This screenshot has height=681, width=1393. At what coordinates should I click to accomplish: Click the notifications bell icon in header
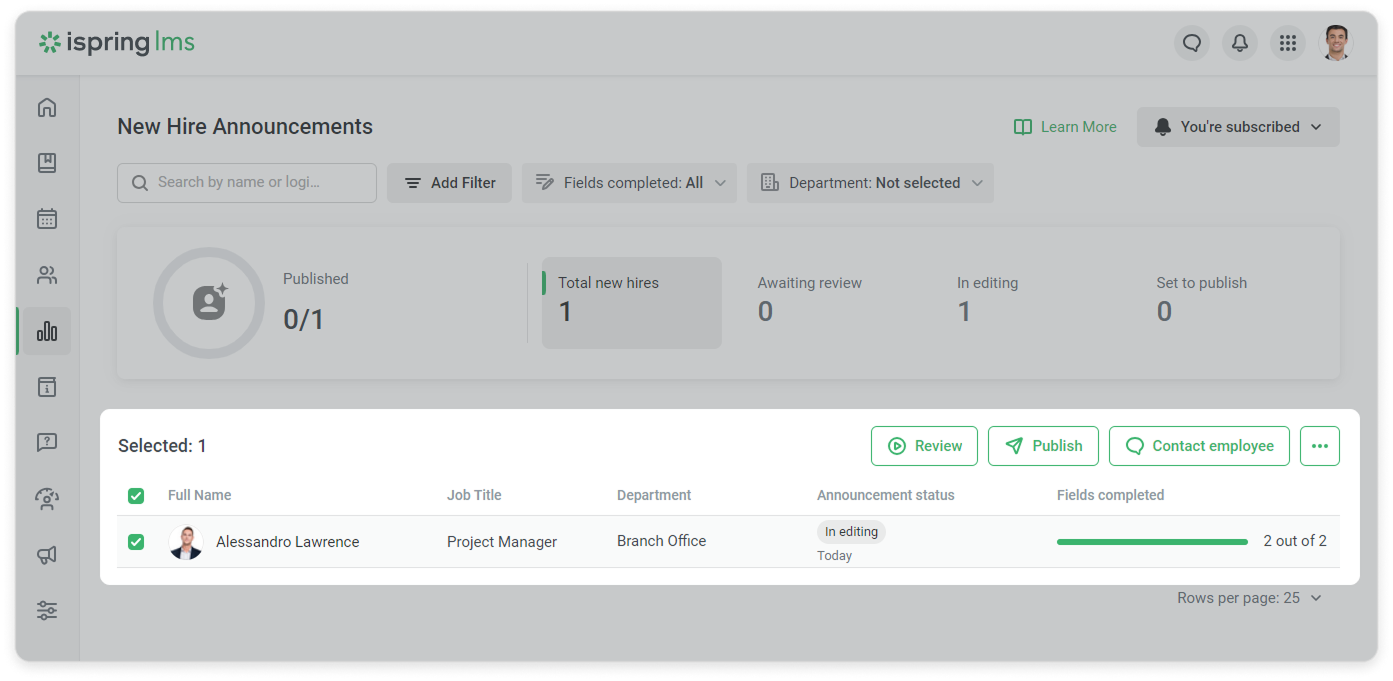pyautogui.click(x=1239, y=43)
